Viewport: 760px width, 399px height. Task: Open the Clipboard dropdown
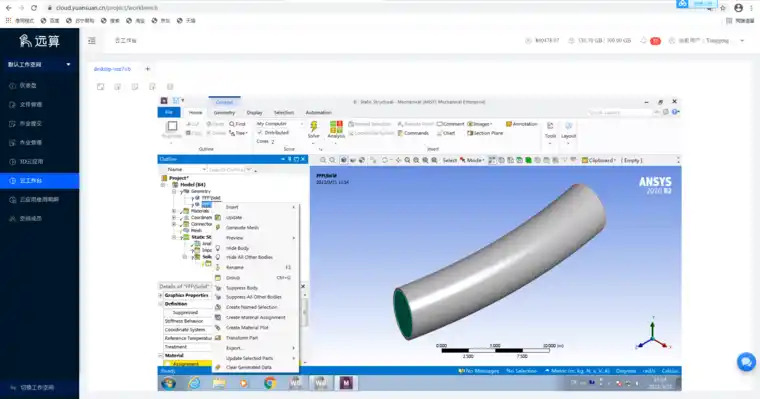[x=599, y=160]
